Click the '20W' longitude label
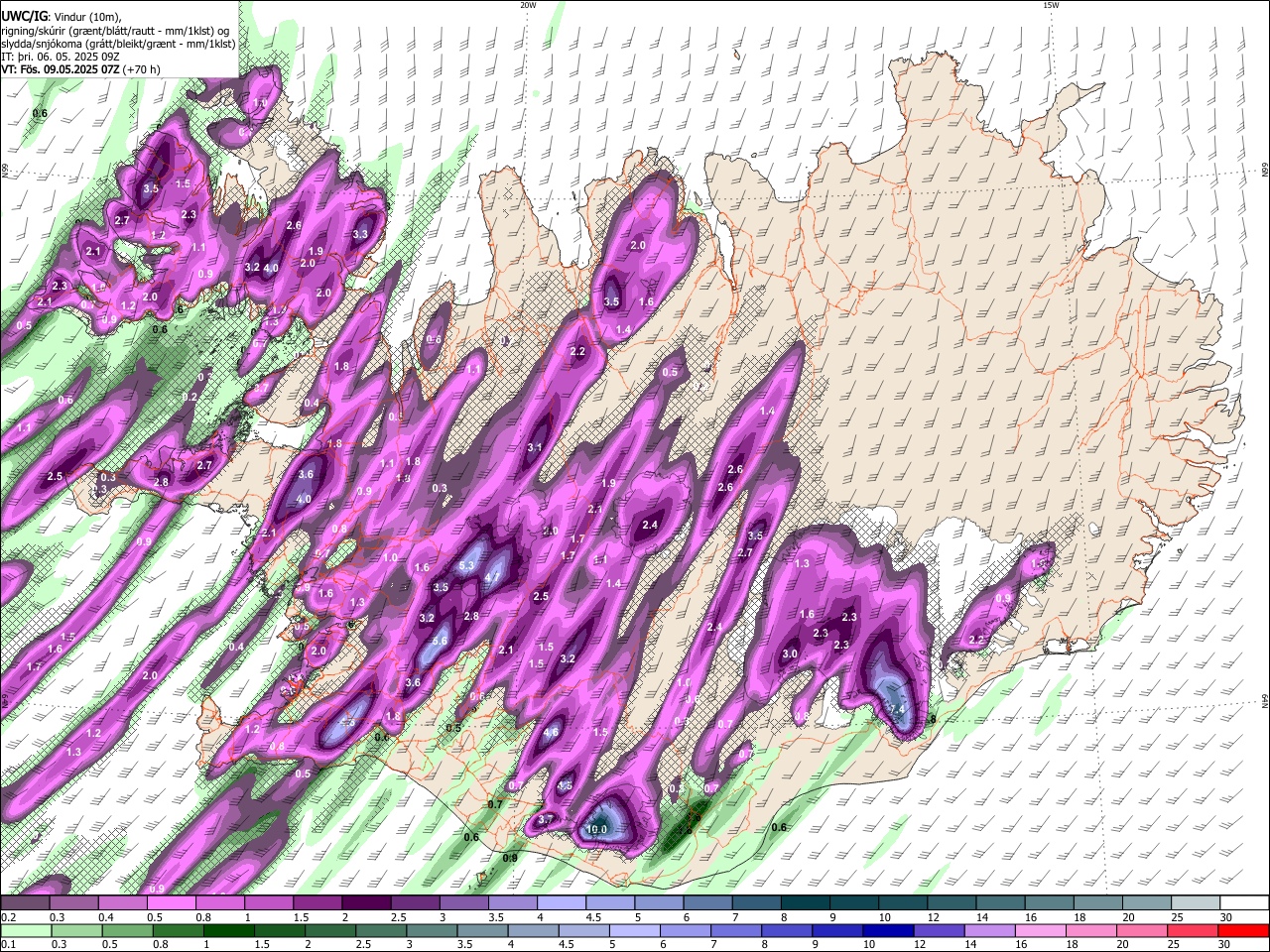 (x=528, y=5)
